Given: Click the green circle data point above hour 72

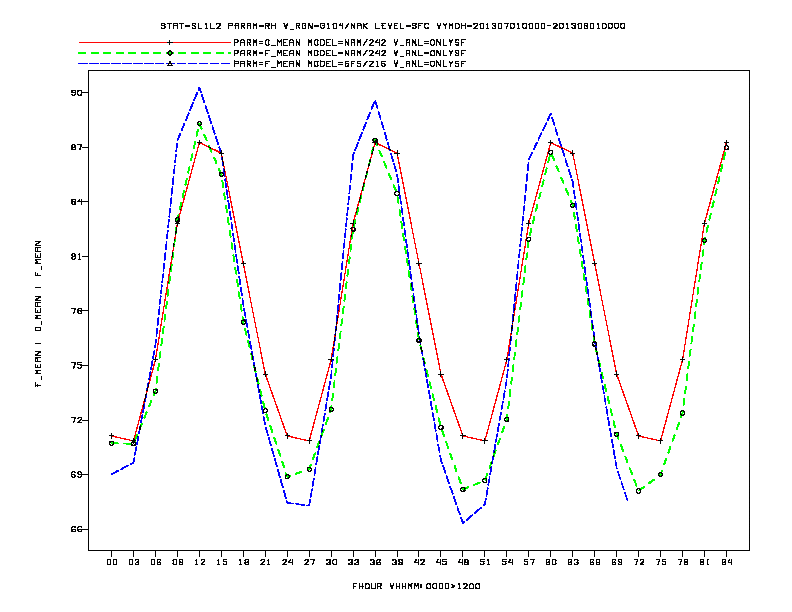Looking at the screenshot, I should tap(638, 491).
